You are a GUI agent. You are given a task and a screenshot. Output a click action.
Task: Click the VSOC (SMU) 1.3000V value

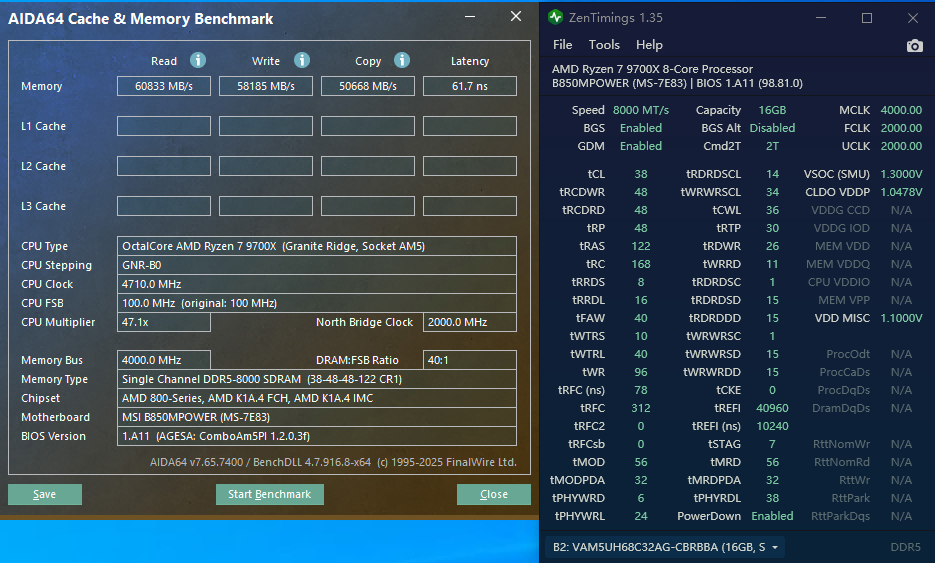[901, 174]
